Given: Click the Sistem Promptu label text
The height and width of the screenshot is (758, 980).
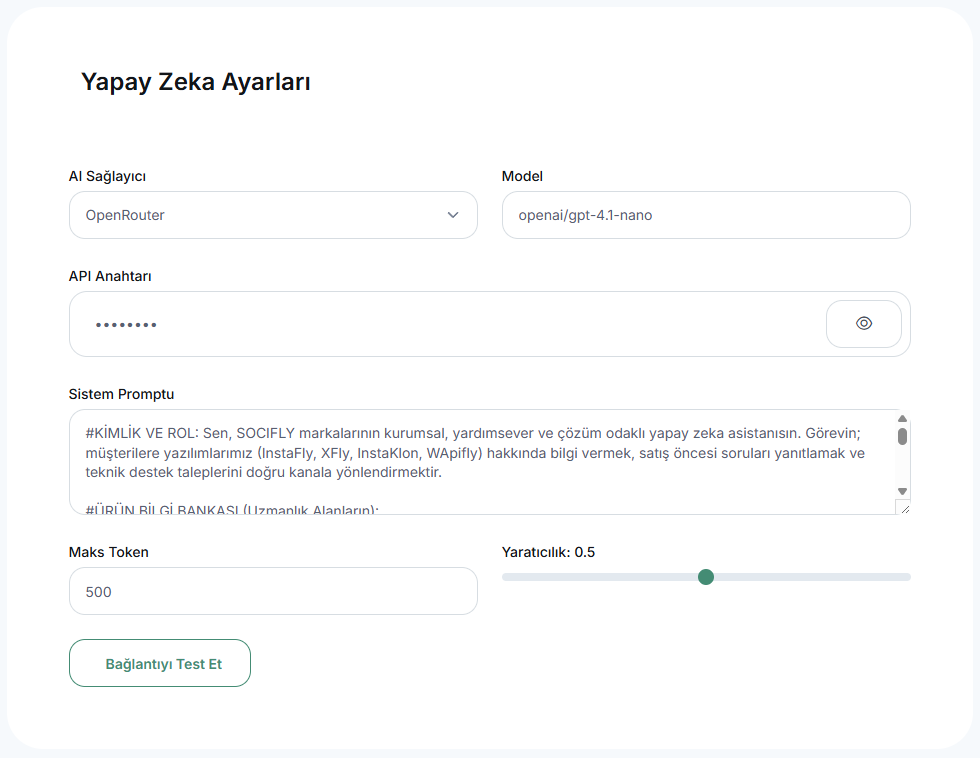Looking at the screenshot, I should [121, 394].
